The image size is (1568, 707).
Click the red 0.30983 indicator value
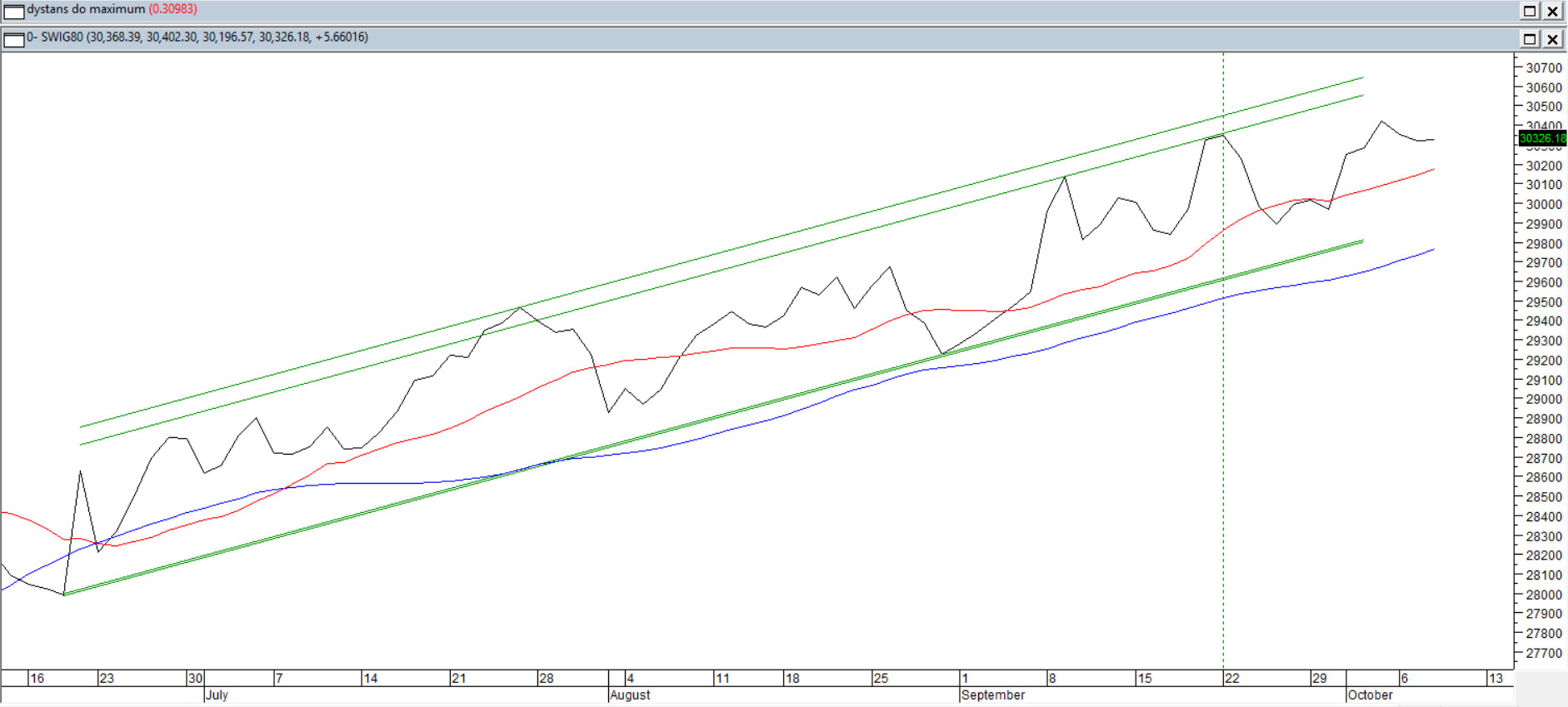172,9
